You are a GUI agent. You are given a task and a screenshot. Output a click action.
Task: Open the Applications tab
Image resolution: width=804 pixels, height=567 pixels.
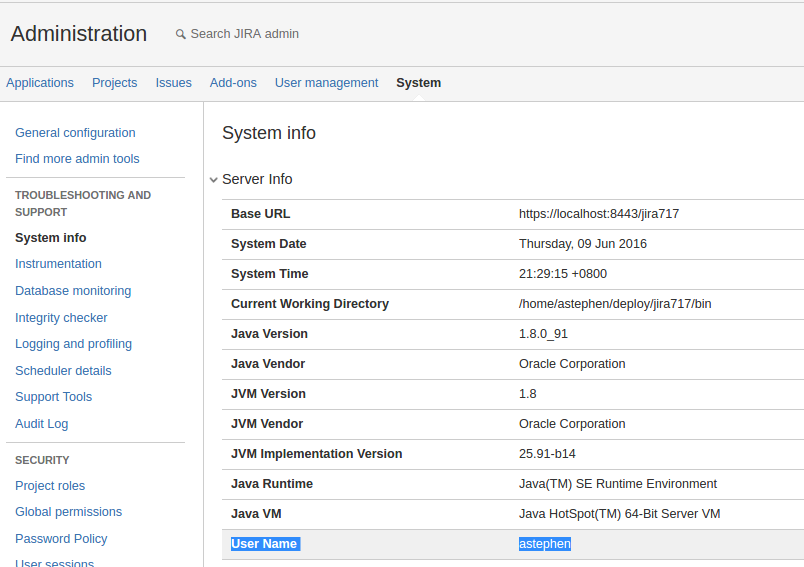(40, 83)
